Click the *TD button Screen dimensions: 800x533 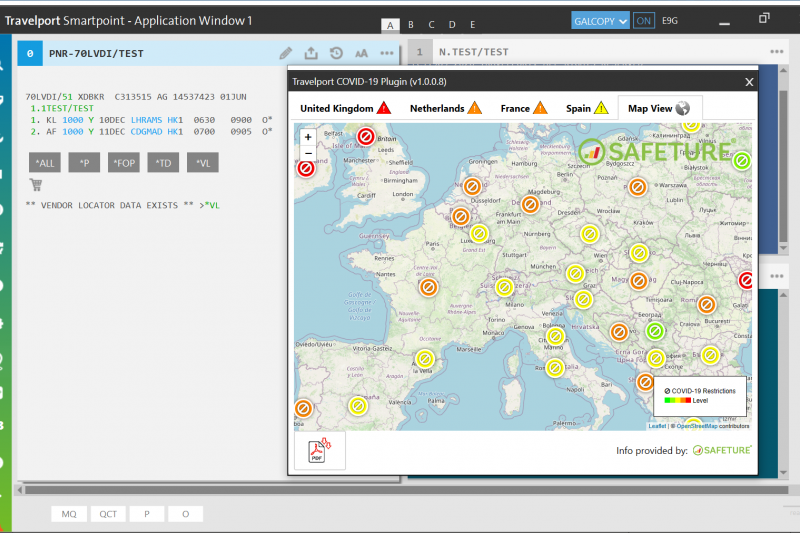click(x=163, y=163)
